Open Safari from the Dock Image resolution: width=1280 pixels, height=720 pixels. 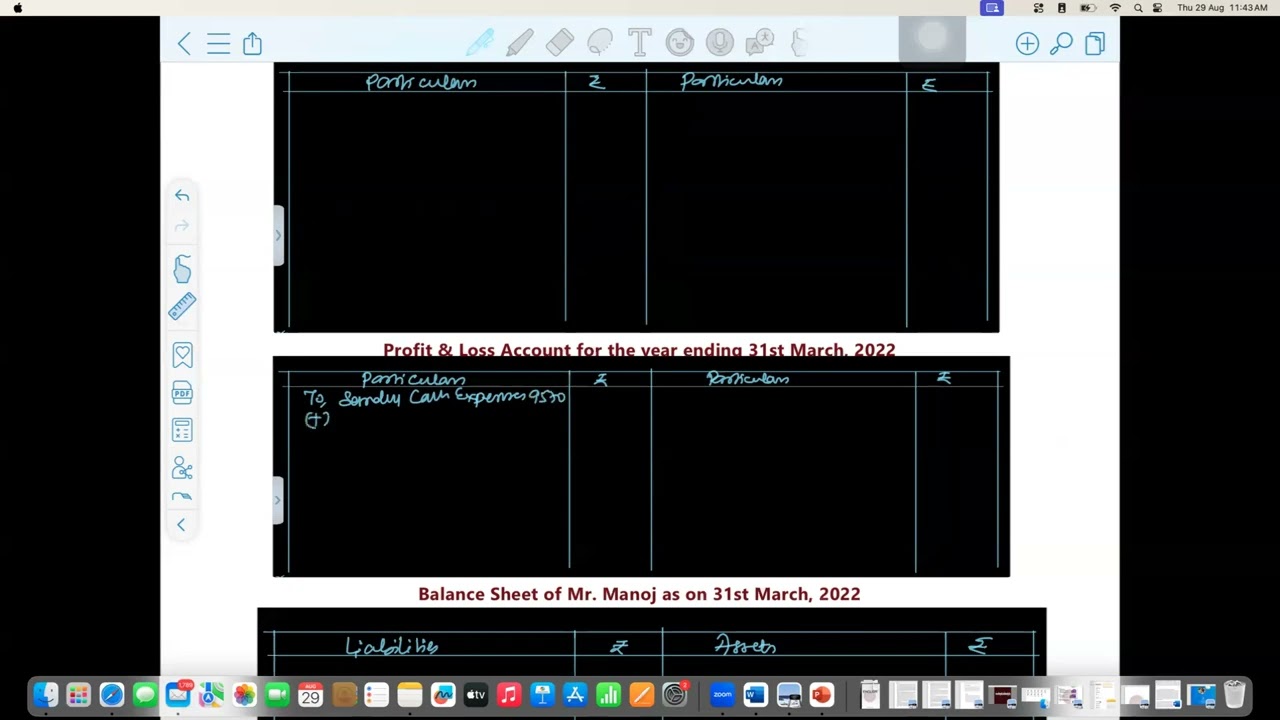111,694
